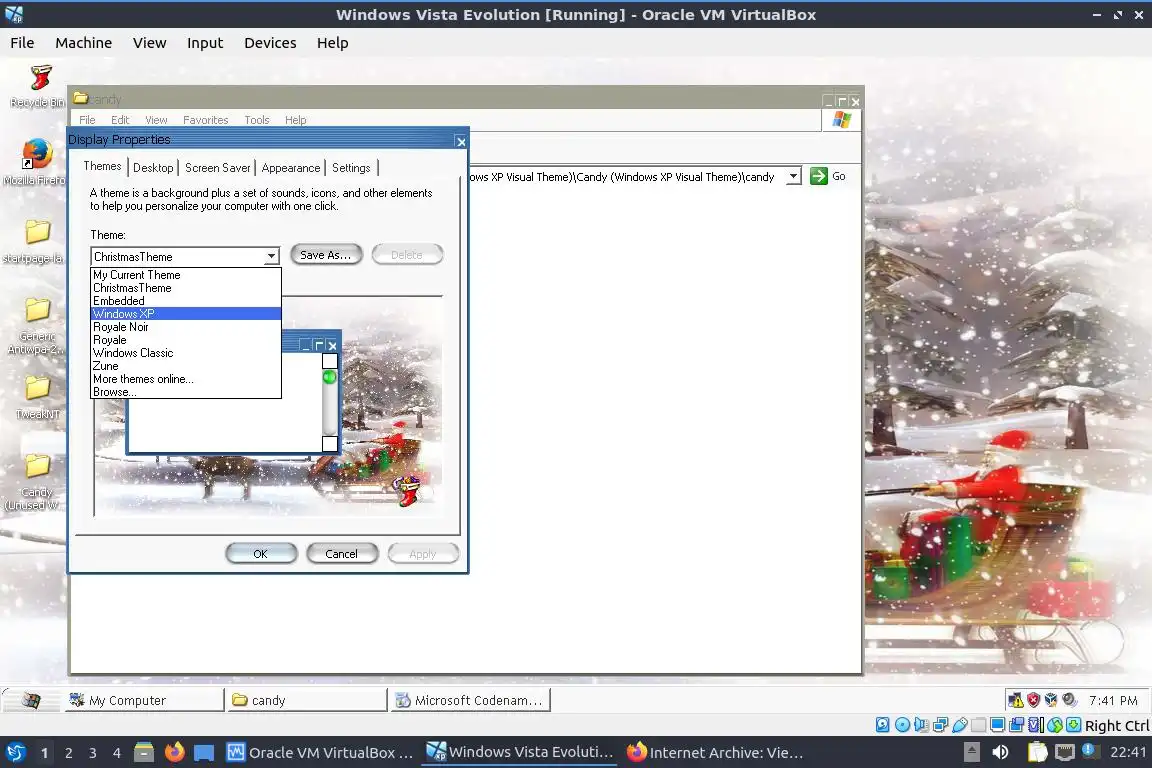This screenshot has width=1152, height=768.
Task: Choose My Current Theme from the list
Action: (x=186, y=275)
